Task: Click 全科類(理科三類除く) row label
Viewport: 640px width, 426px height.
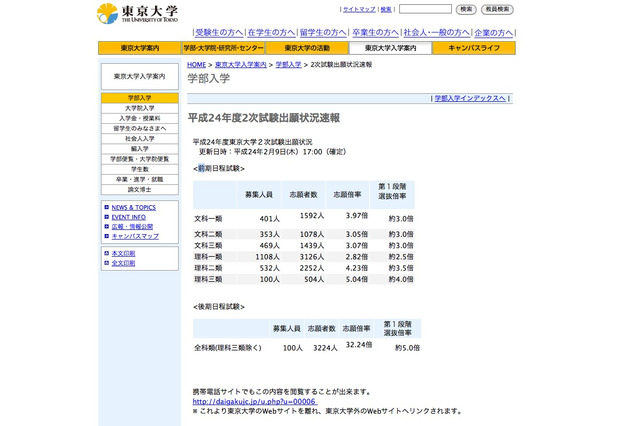Action: click(x=228, y=348)
